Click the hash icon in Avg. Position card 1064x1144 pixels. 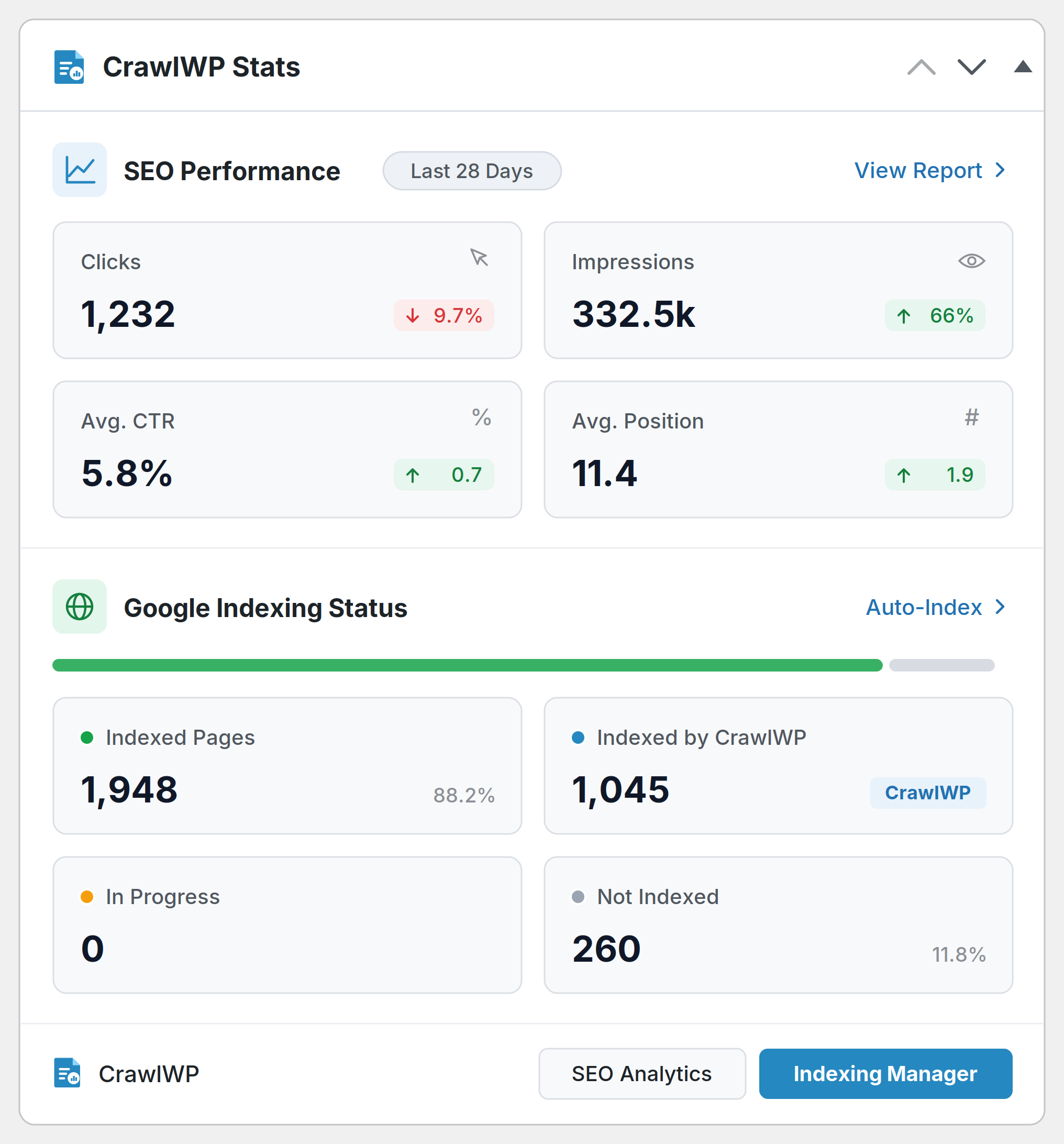coord(971,416)
